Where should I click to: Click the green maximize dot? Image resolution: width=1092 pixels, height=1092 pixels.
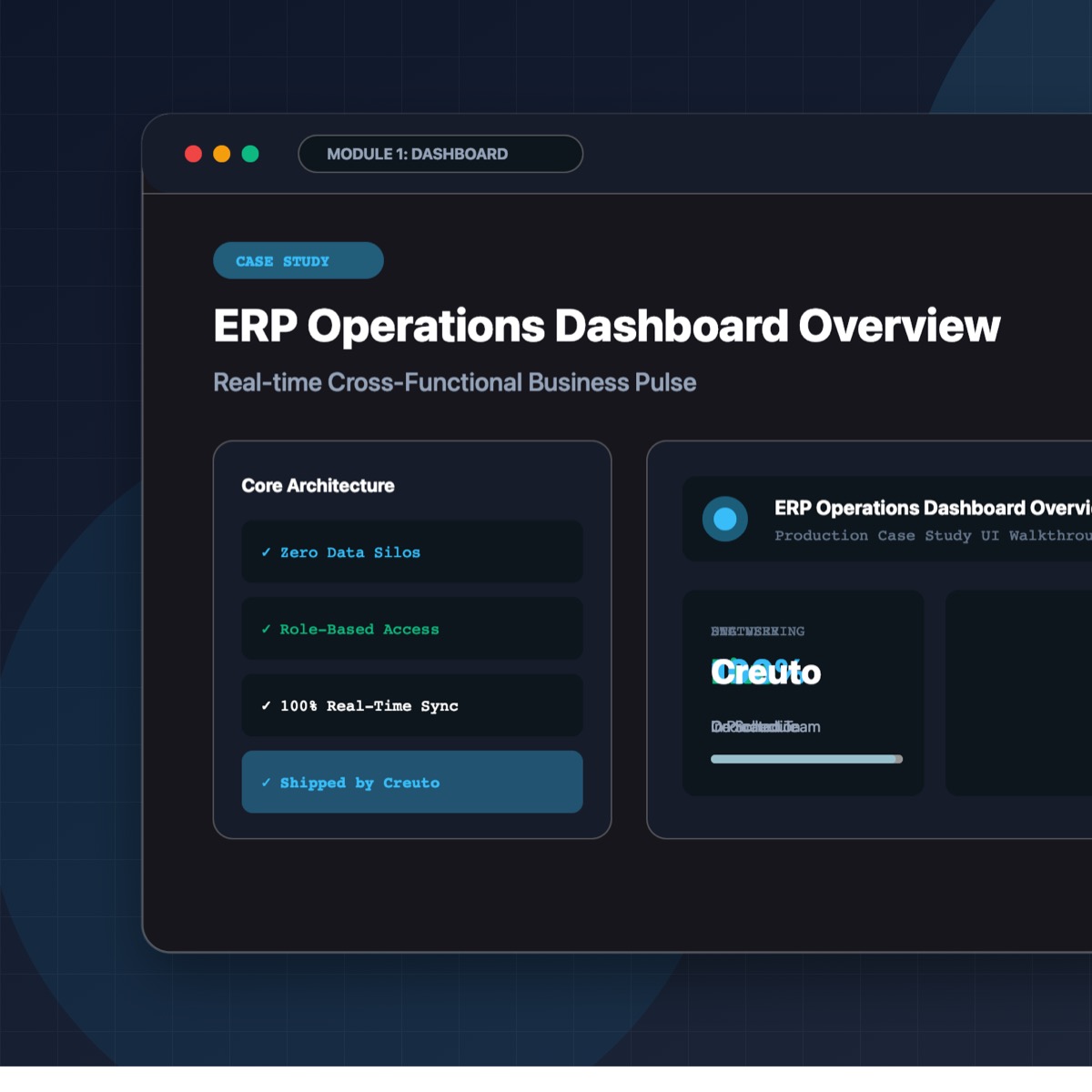click(250, 154)
